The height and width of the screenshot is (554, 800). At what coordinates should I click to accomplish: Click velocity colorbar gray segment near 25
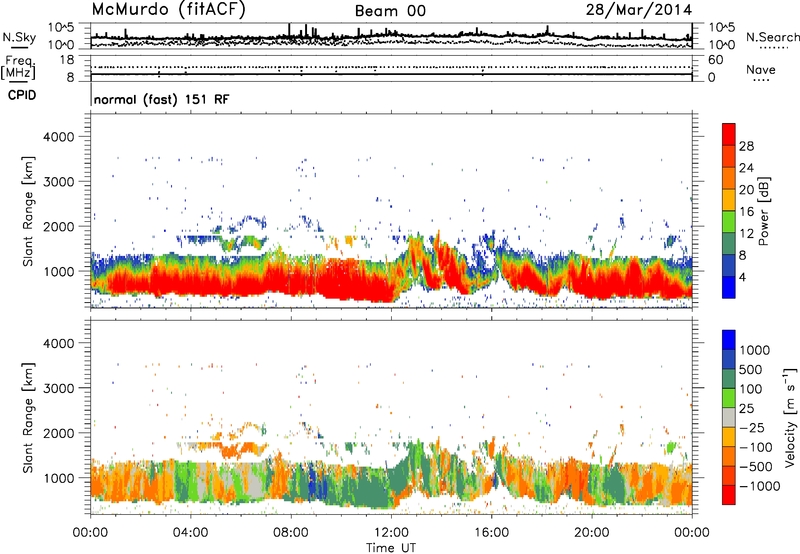point(729,417)
